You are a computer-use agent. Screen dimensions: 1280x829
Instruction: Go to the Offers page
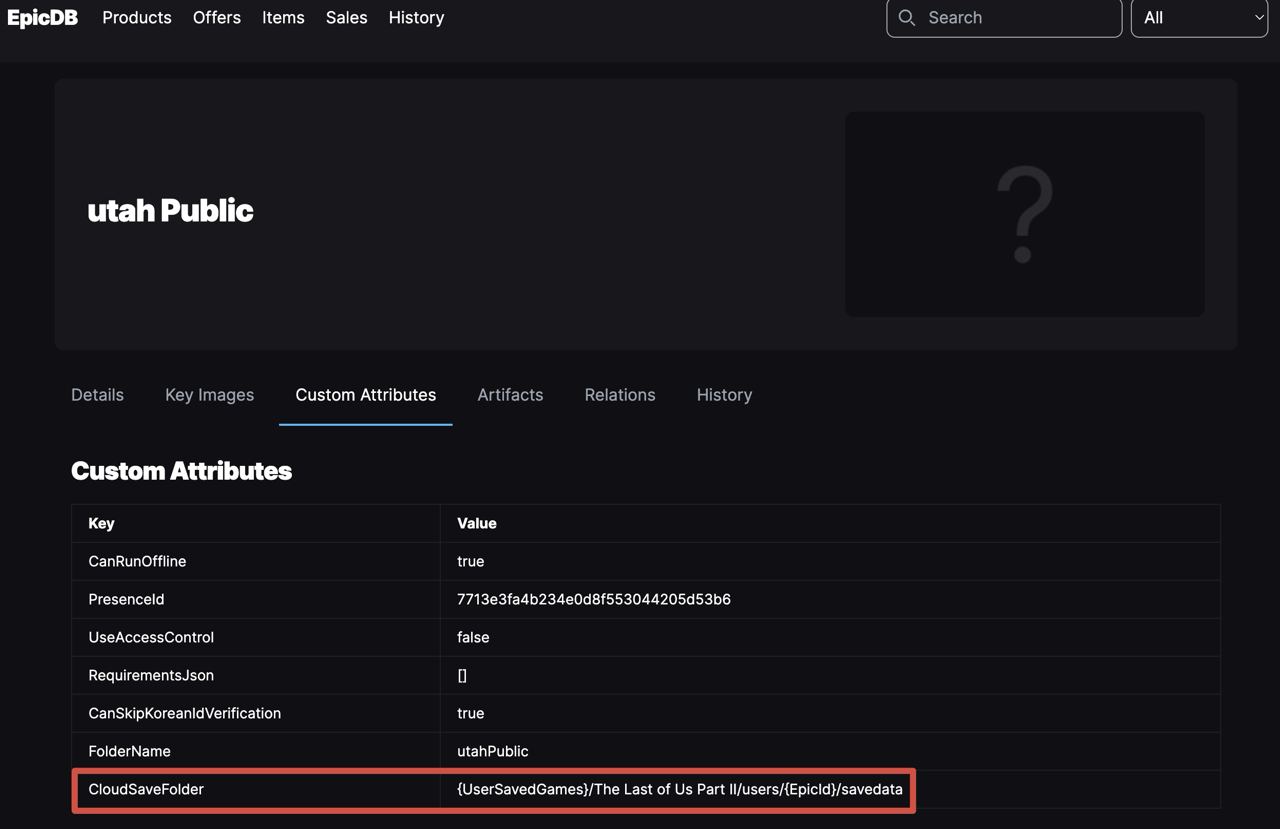[217, 17]
